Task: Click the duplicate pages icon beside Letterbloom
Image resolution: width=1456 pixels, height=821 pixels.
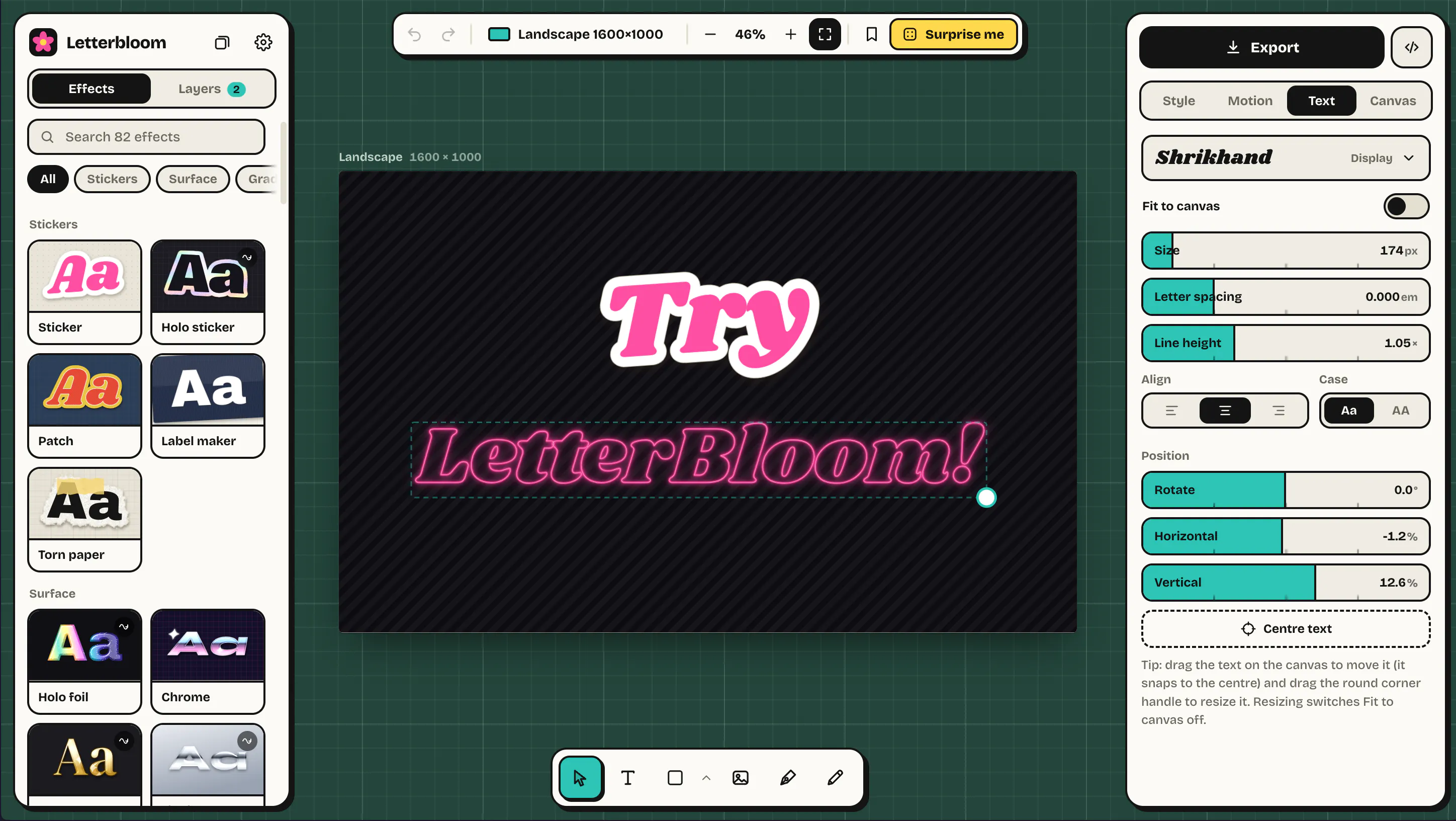Action: 222,42
